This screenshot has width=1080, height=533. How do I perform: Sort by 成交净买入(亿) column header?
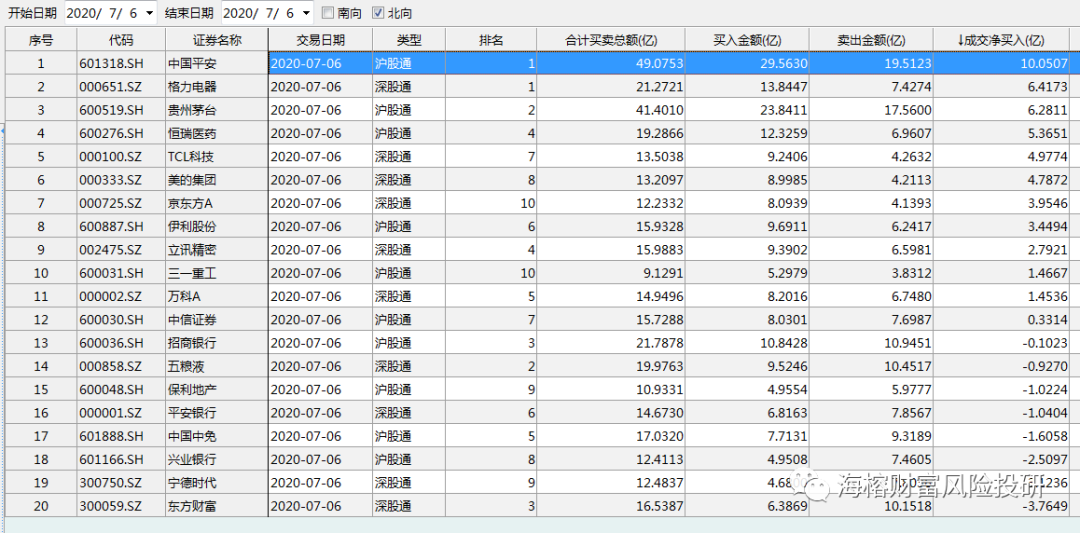tap(1001, 40)
